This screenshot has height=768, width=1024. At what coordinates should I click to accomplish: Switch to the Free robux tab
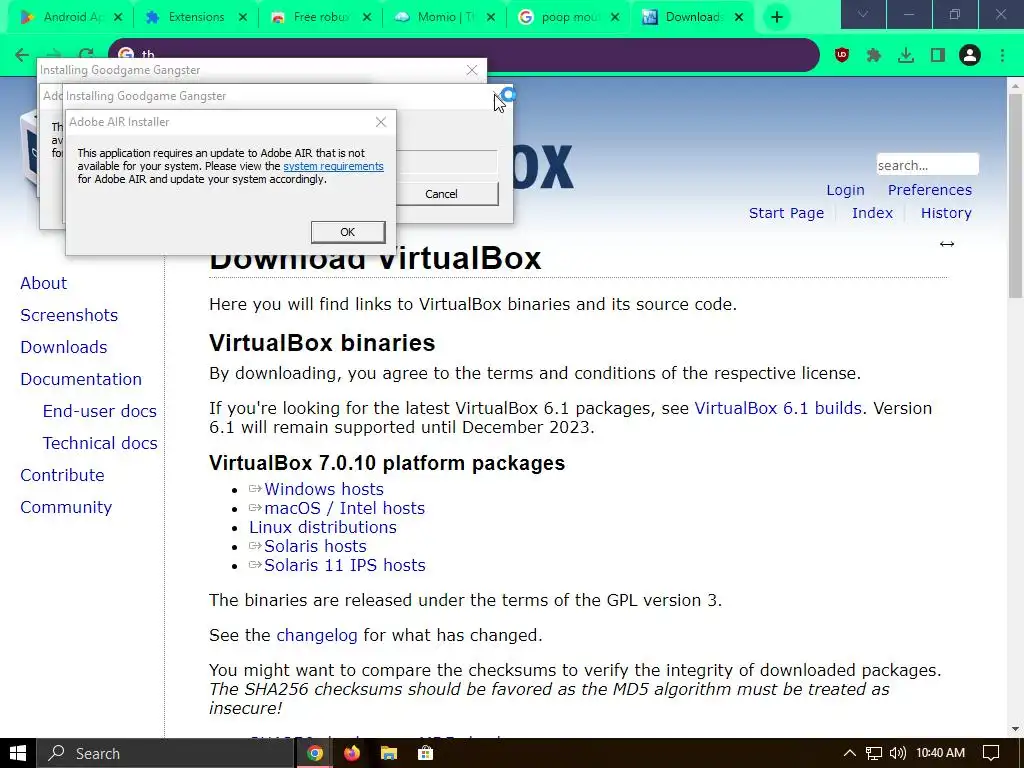320,17
